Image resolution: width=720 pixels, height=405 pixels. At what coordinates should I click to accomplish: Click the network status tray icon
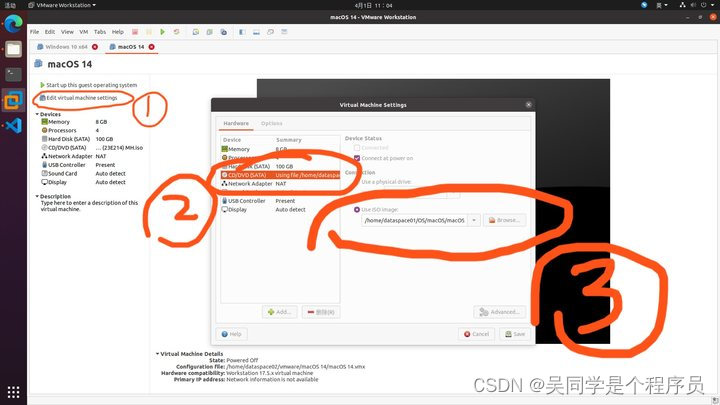(x=682, y=5)
